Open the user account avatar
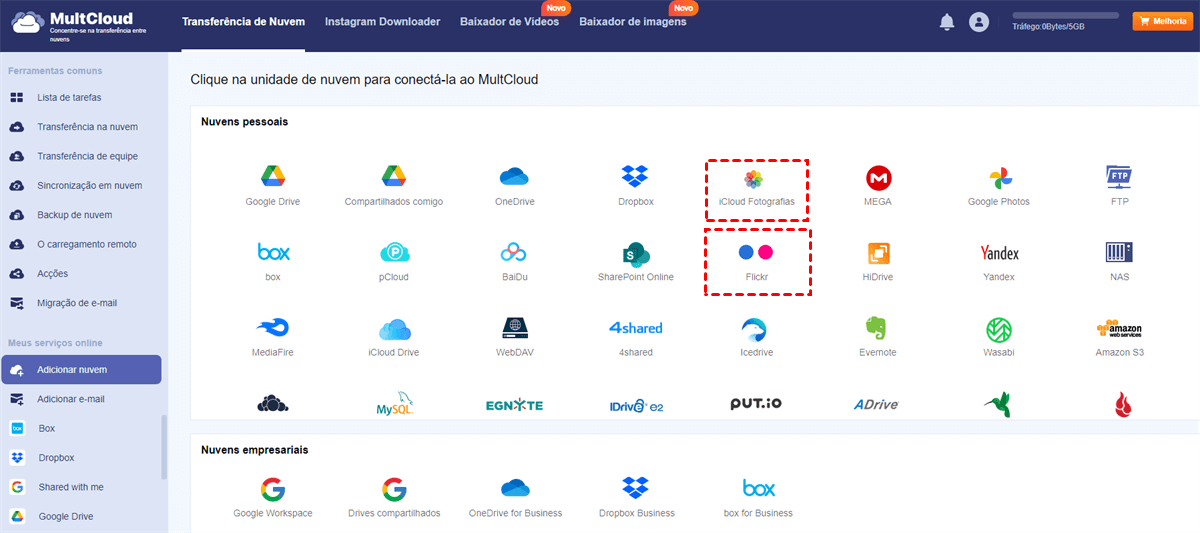The width and height of the screenshot is (1200, 533). pyautogui.click(x=979, y=22)
